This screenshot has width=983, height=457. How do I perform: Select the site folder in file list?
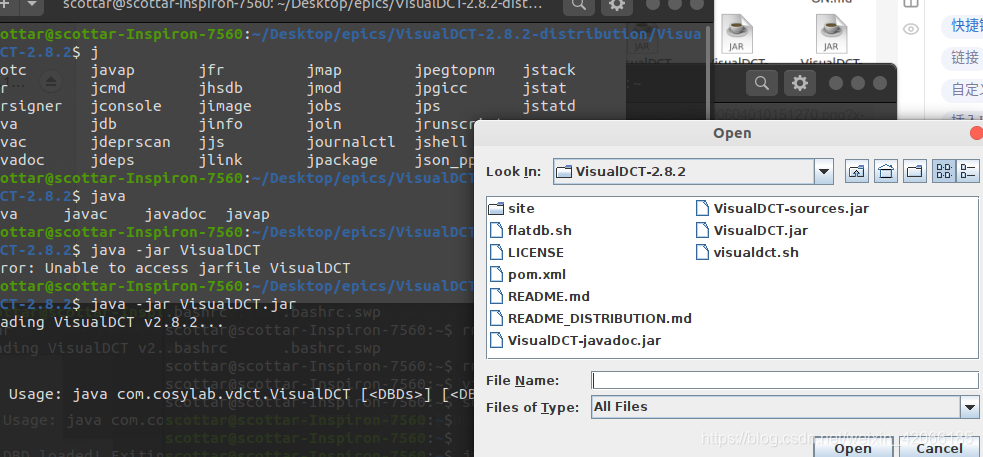(x=512, y=208)
